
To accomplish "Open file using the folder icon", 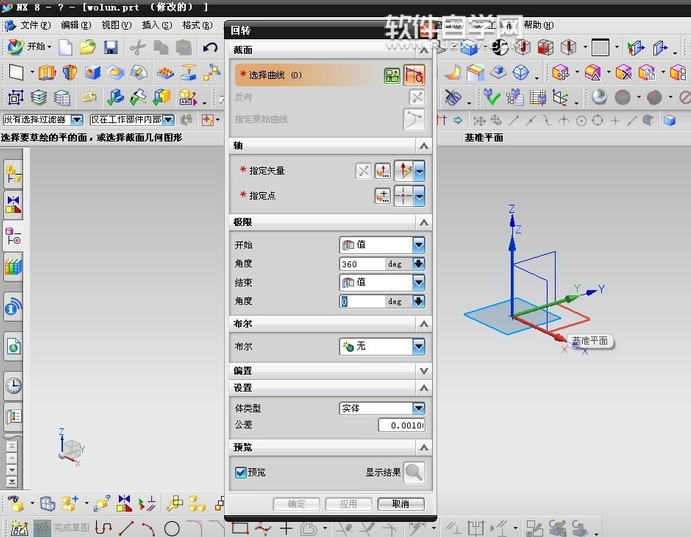I will pos(88,47).
